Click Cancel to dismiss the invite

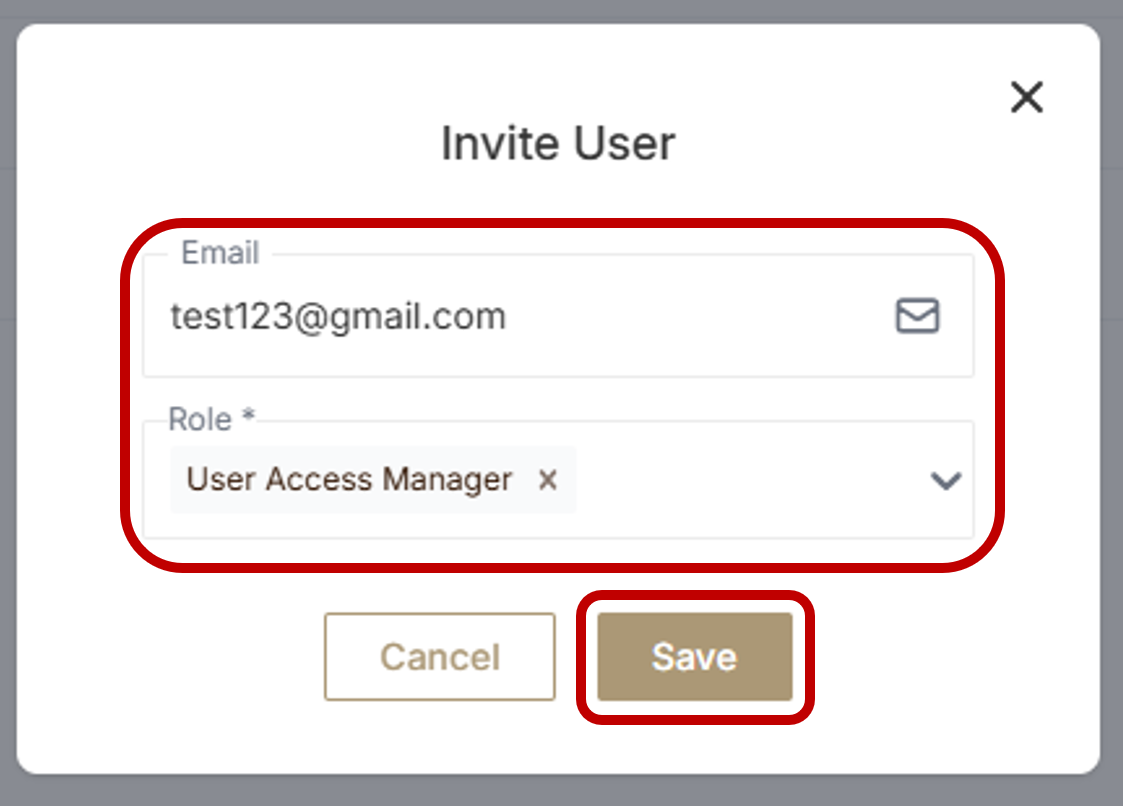click(x=439, y=657)
